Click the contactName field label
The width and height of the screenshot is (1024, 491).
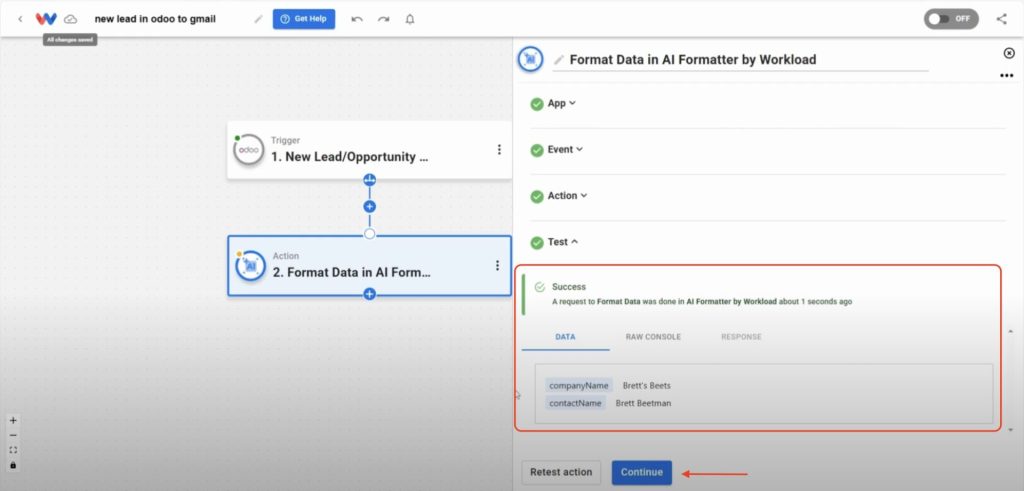[x=575, y=403]
